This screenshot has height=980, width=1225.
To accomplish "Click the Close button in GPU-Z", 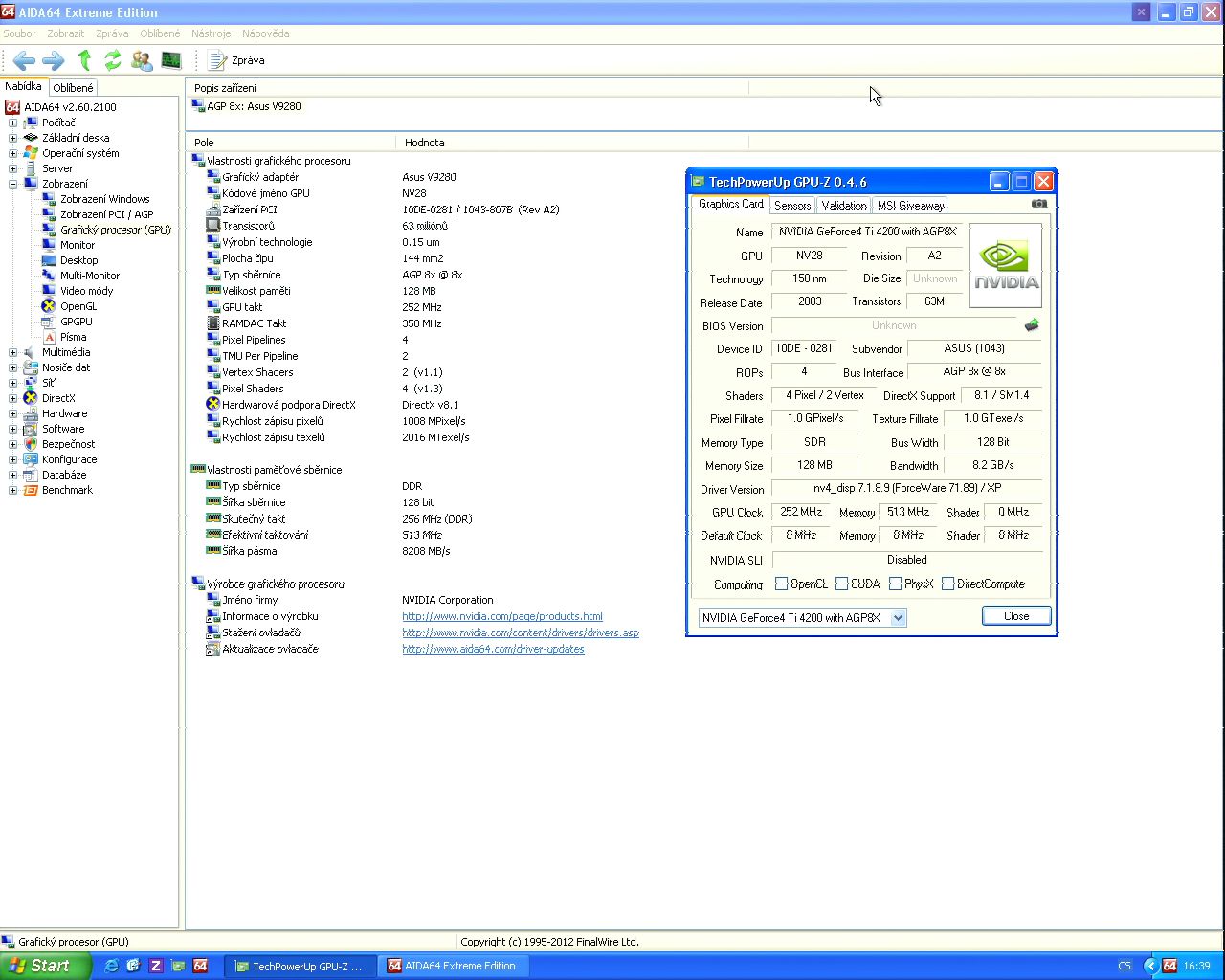I will pyautogui.click(x=1016, y=616).
